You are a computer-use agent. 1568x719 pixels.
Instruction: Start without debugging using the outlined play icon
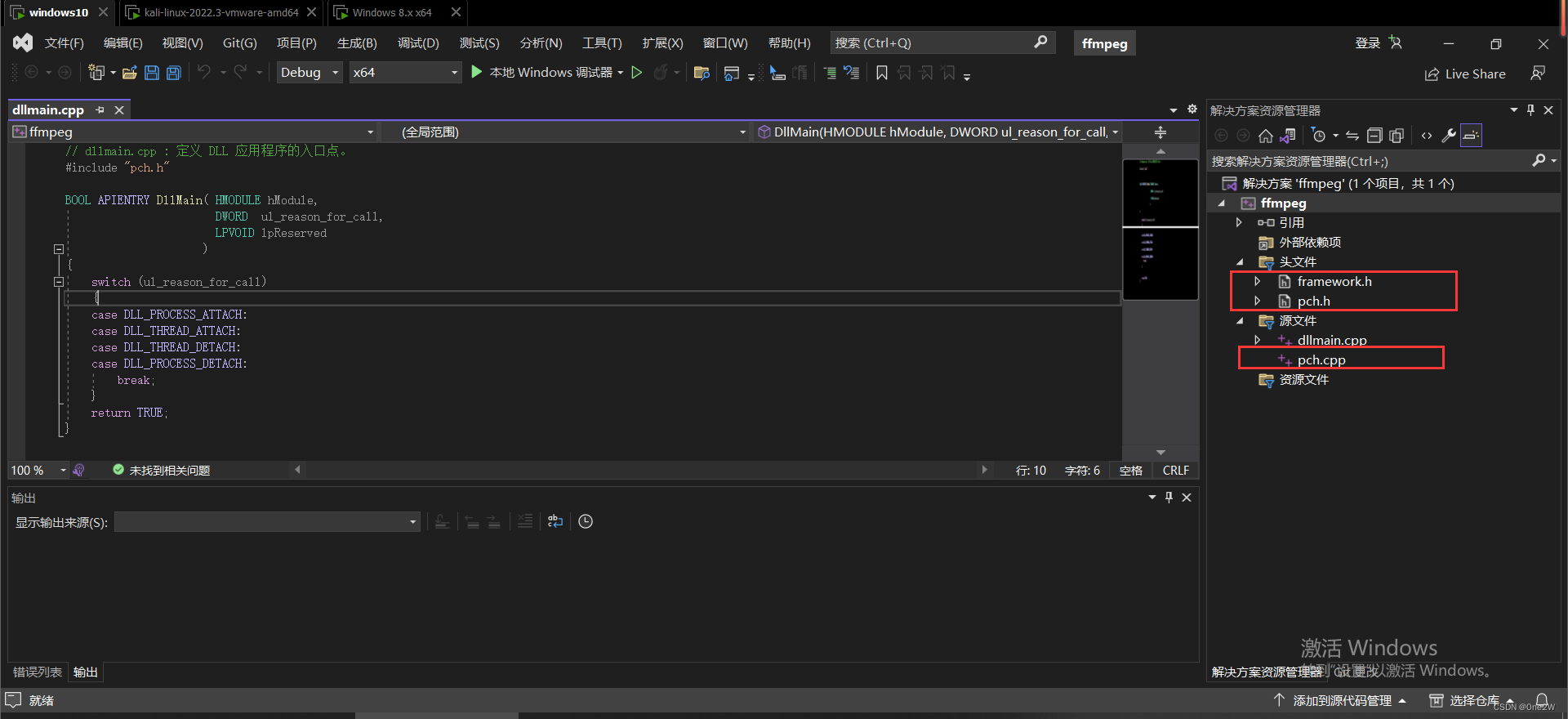[x=637, y=72]
